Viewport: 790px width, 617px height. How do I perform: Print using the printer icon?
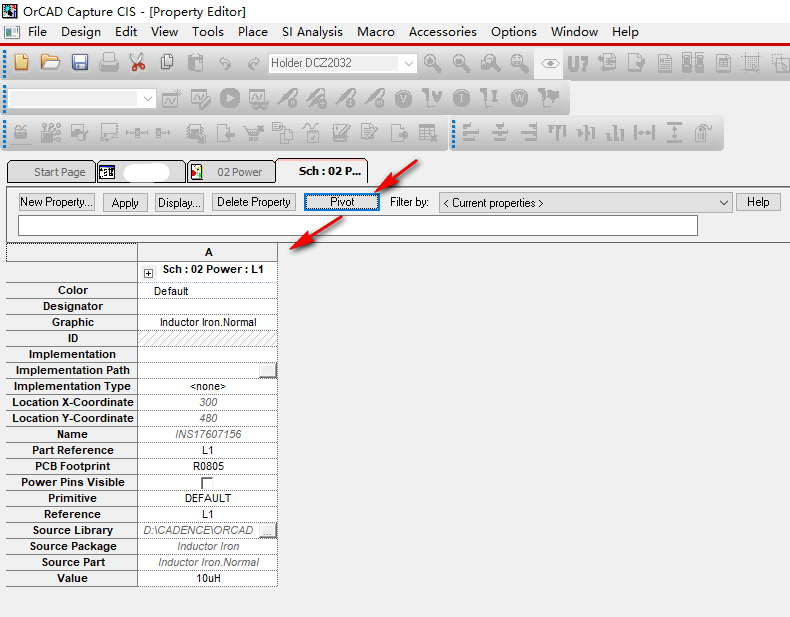click(108, 63)
